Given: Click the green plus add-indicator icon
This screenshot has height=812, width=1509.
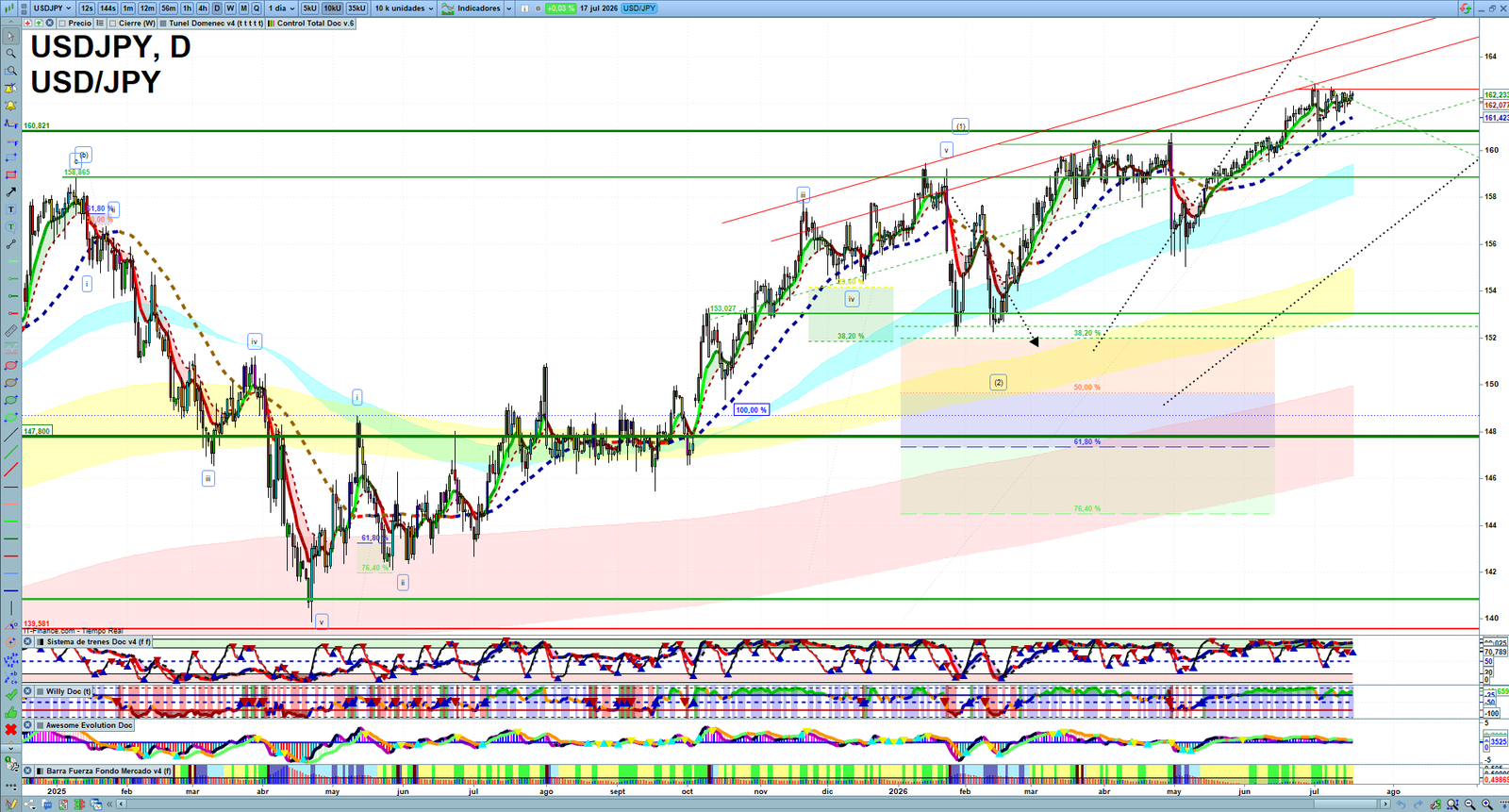Looking at the screenshot, I should (39, 23).
